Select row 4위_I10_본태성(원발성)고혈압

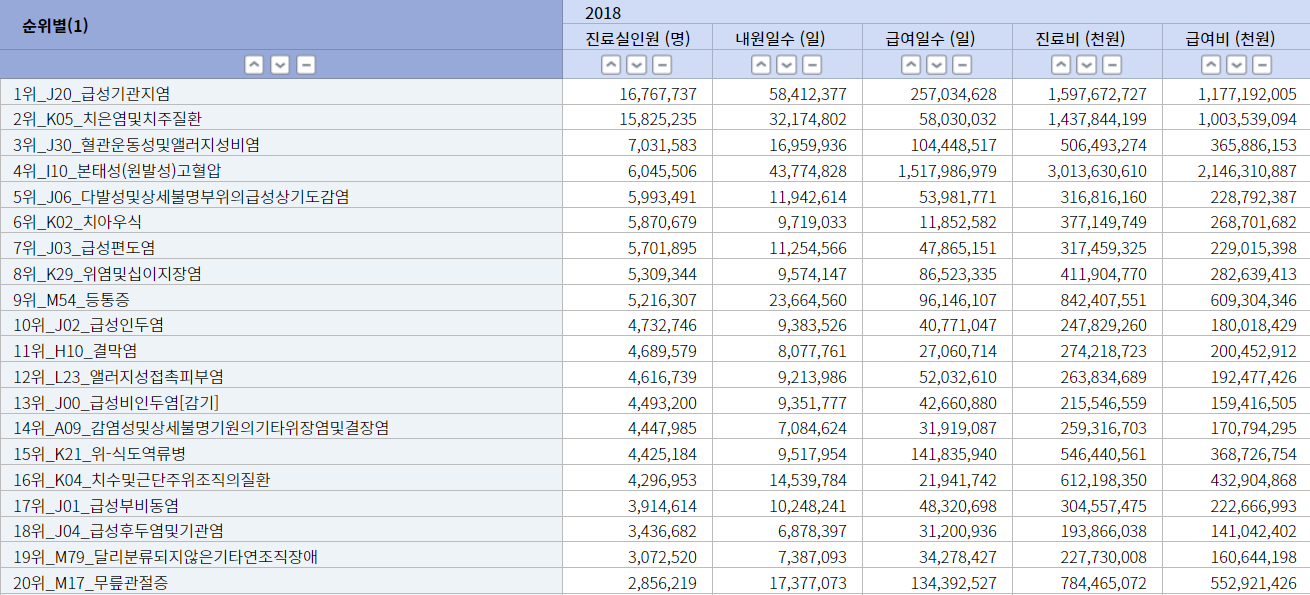117,171
